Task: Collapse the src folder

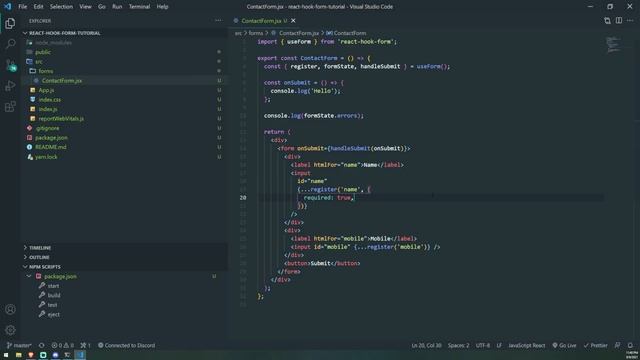Action: point(39,62)
